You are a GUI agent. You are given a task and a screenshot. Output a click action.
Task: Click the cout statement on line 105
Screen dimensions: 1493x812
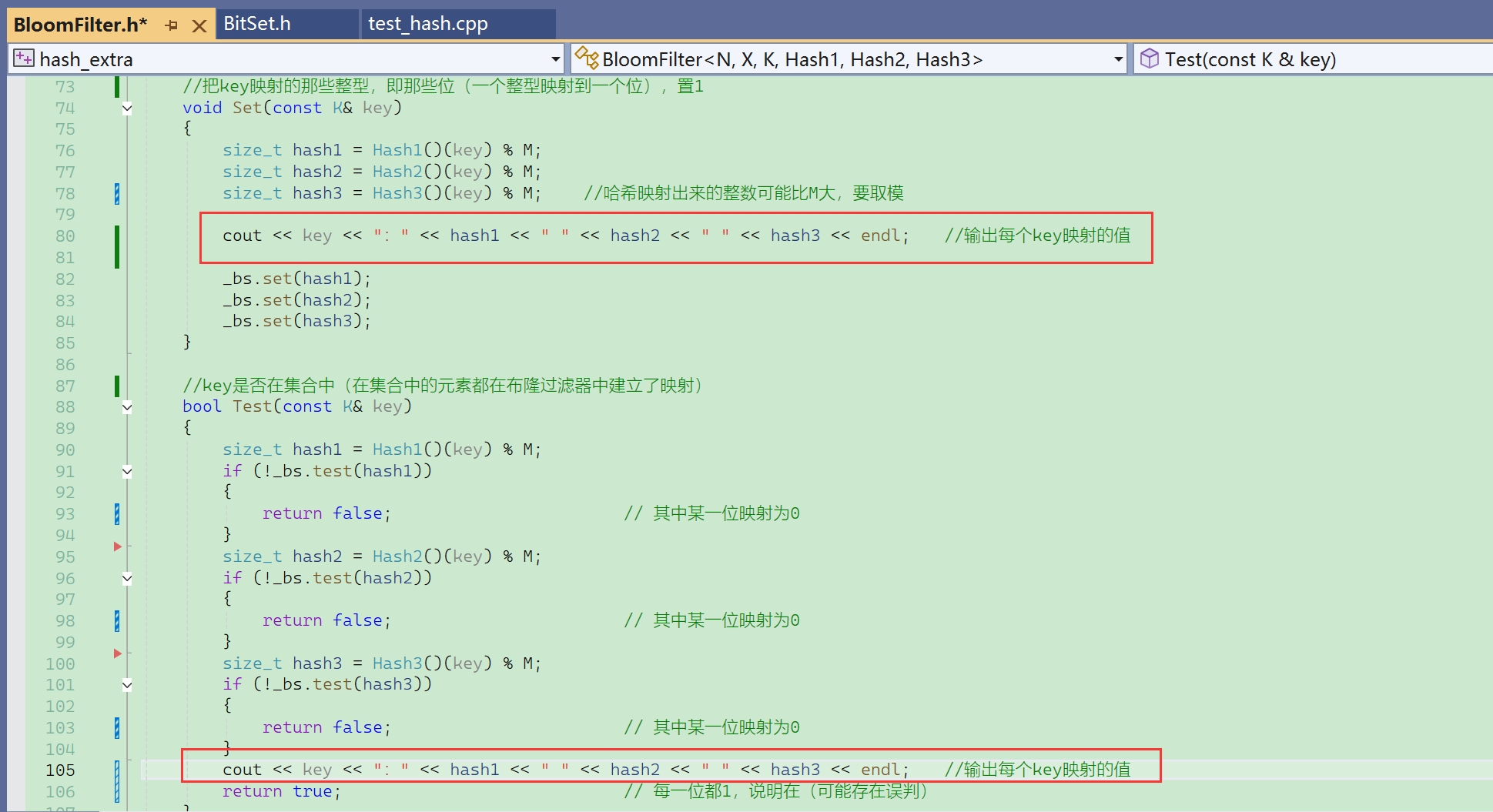click(566, 770)
